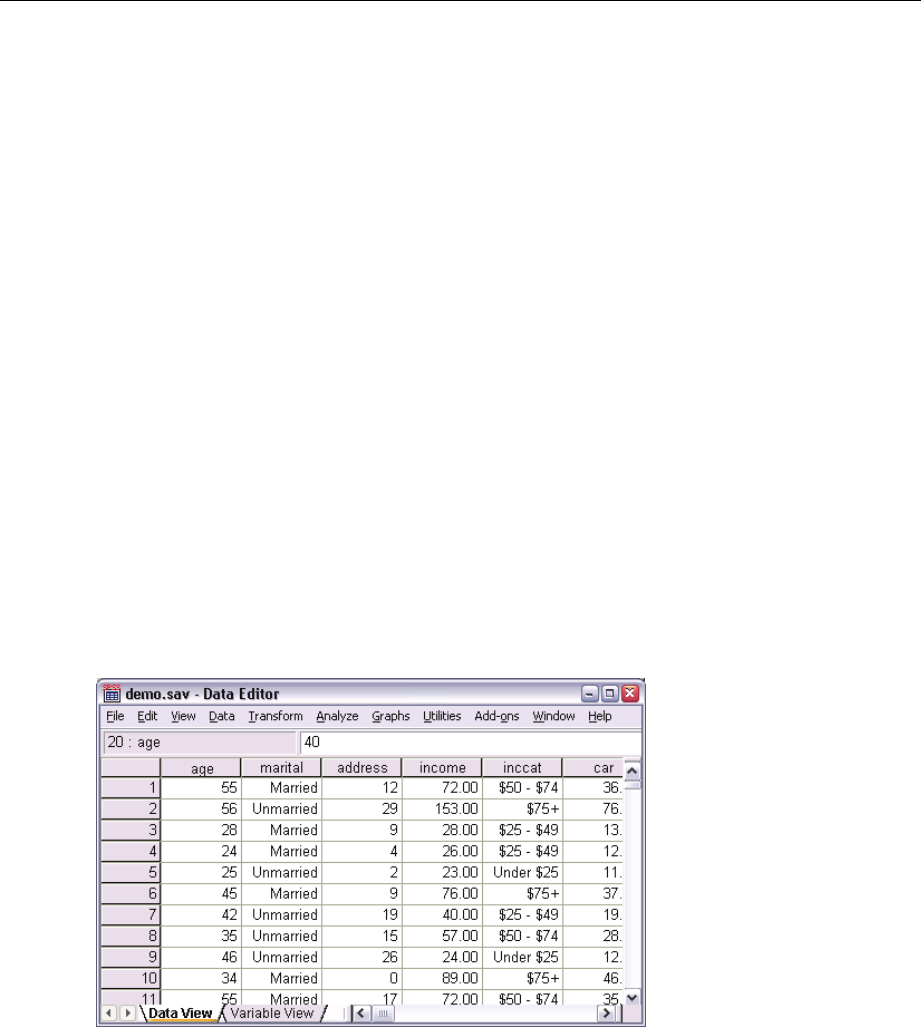The image size is (921, 1027).
Task: Select the address column header
Action: coord(362,768)
